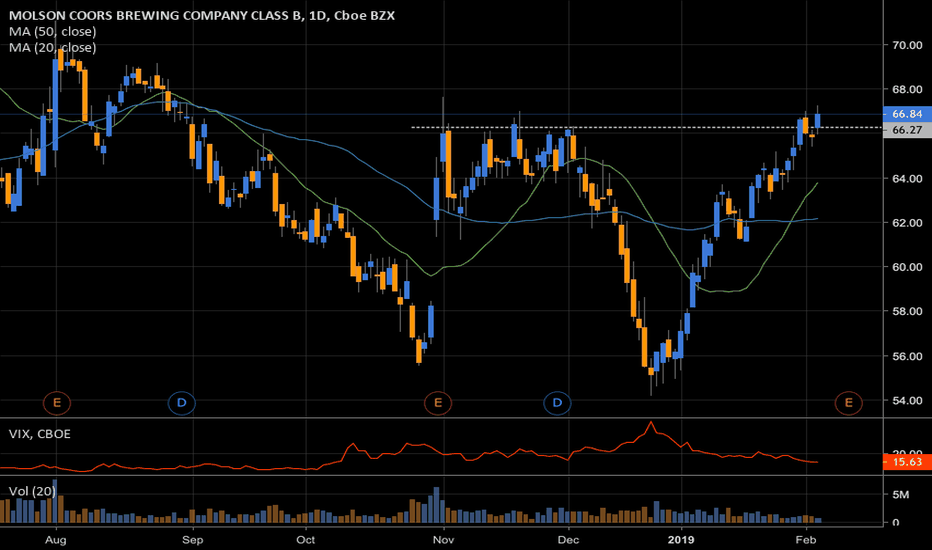Click the Nov label on time axis
Image resolution: width=932 pixels, height=550 pixels.
[x=443, y=540]
